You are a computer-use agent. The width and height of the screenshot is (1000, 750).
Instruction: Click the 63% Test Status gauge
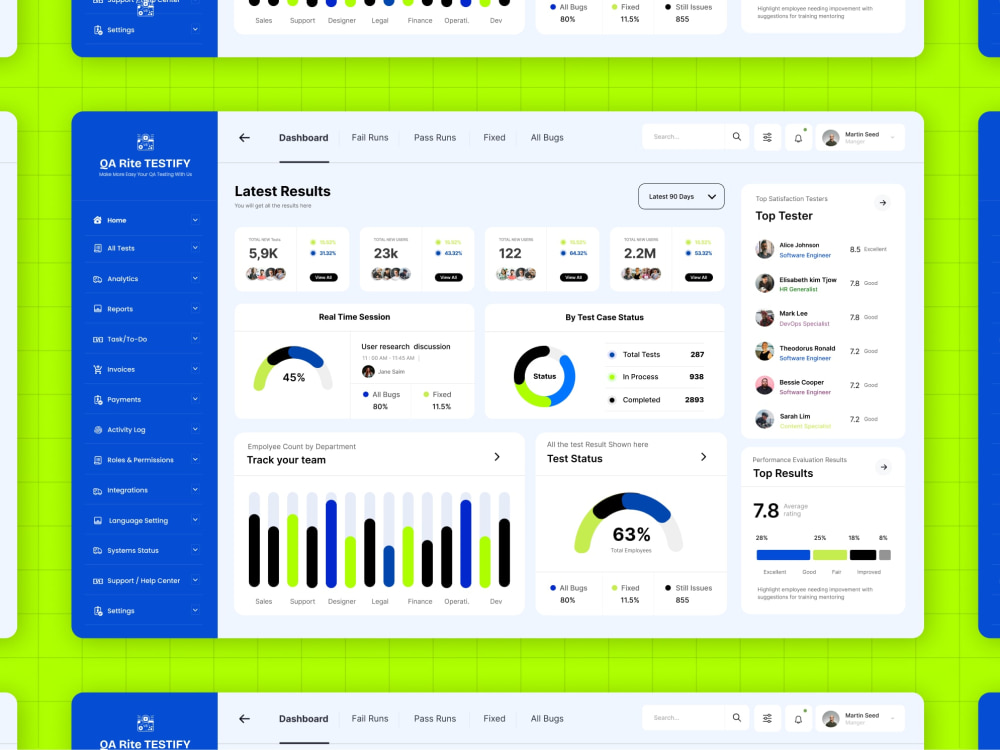coord(629,523)
